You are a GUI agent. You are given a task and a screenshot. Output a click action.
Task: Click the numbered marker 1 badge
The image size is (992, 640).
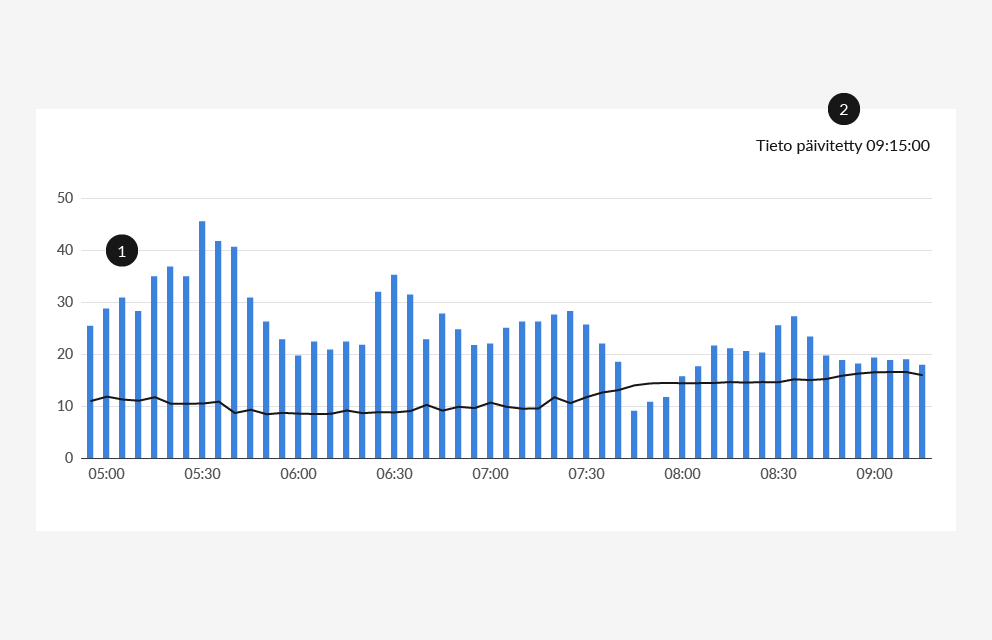click(x=122, y=251)
